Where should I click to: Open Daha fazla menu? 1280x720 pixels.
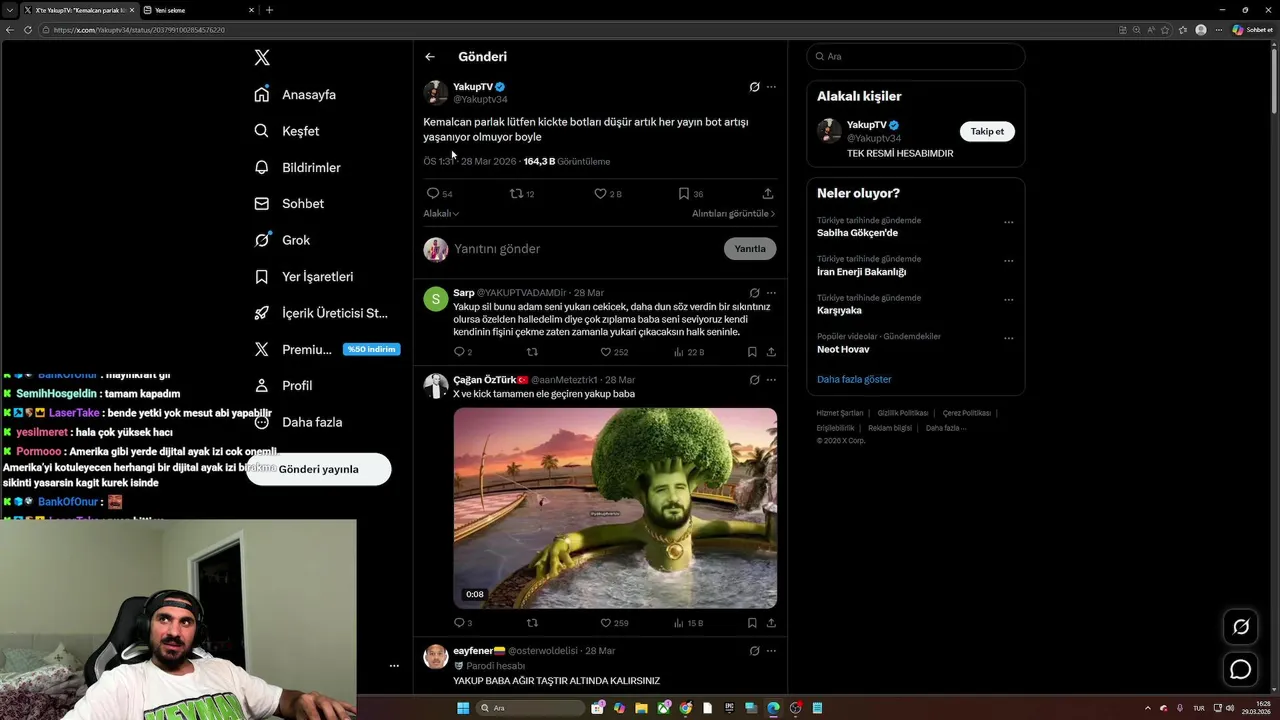(x=298, y=422)
